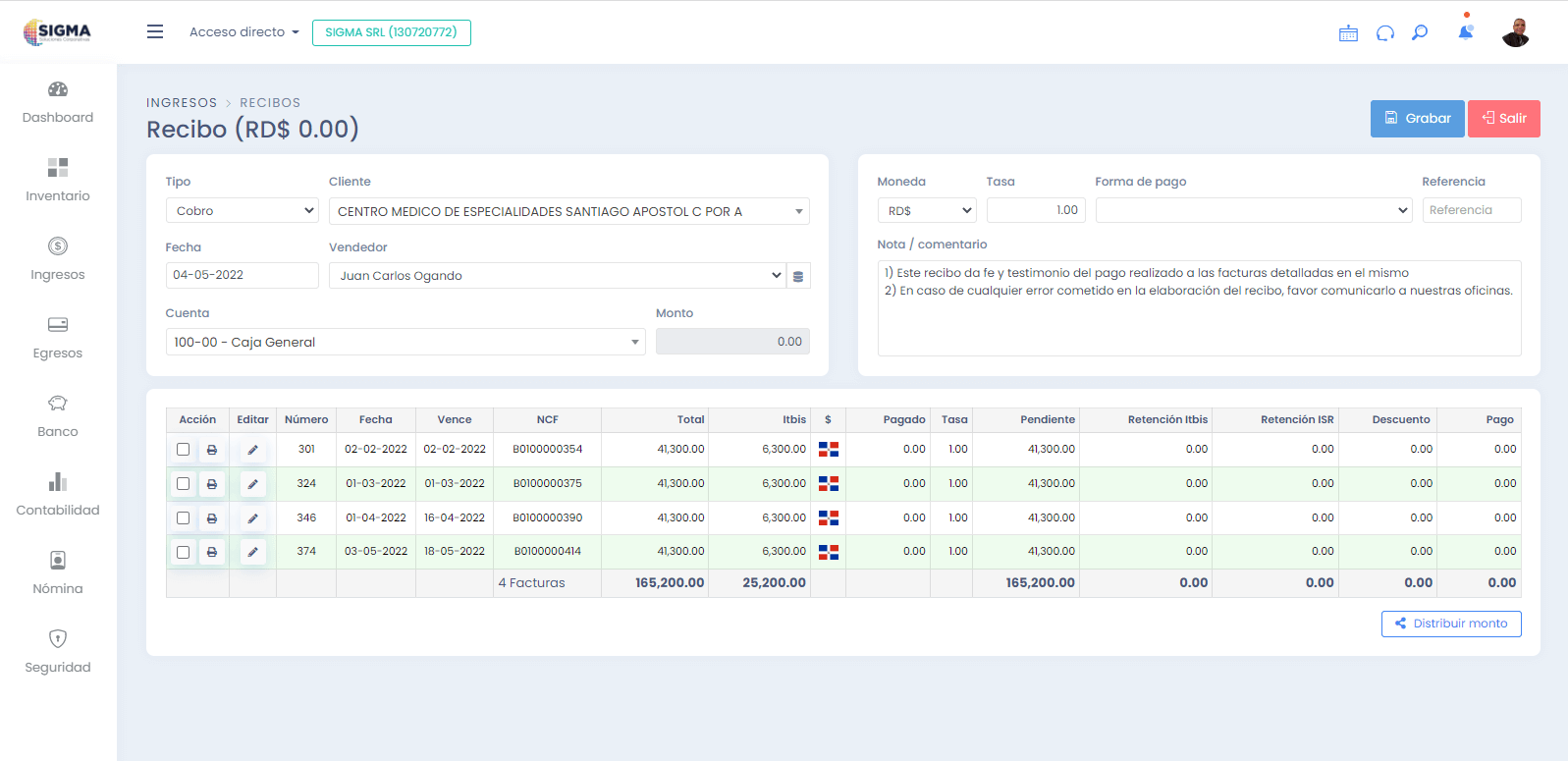Click the Referencia input field
1568x761 pixels.
pos(1472,210)
